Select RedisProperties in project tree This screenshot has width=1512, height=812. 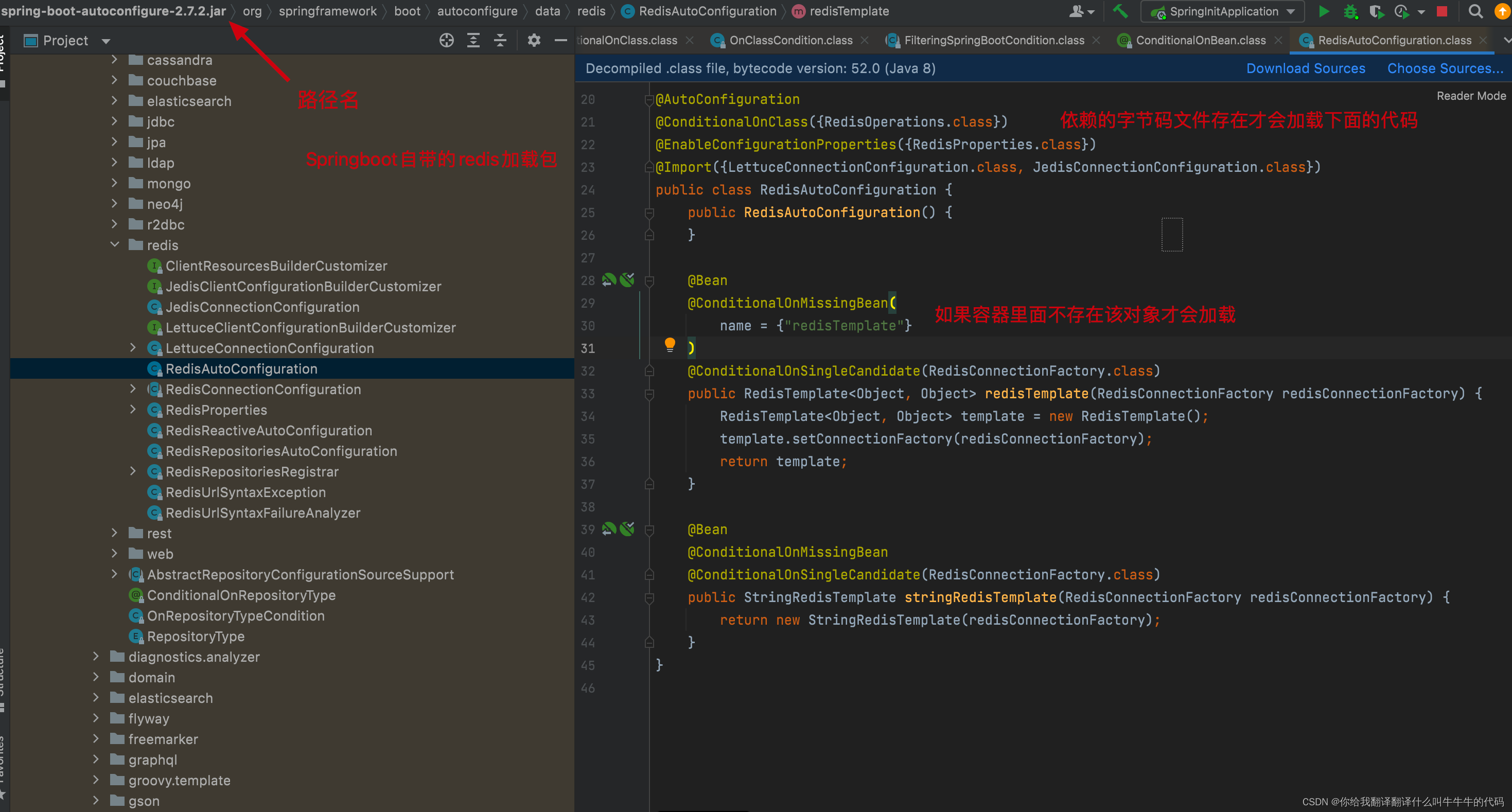point(216,410)
